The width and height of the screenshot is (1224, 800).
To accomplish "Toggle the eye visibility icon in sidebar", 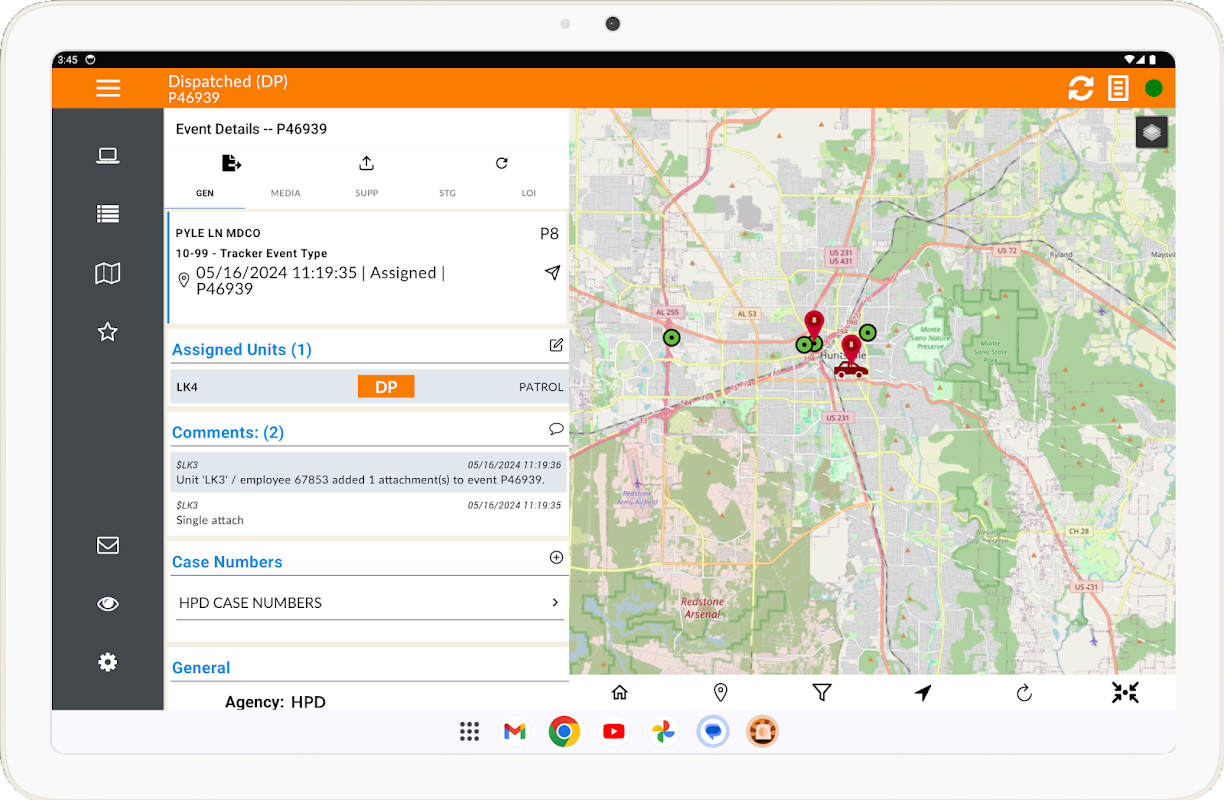I will pos(108,604).
